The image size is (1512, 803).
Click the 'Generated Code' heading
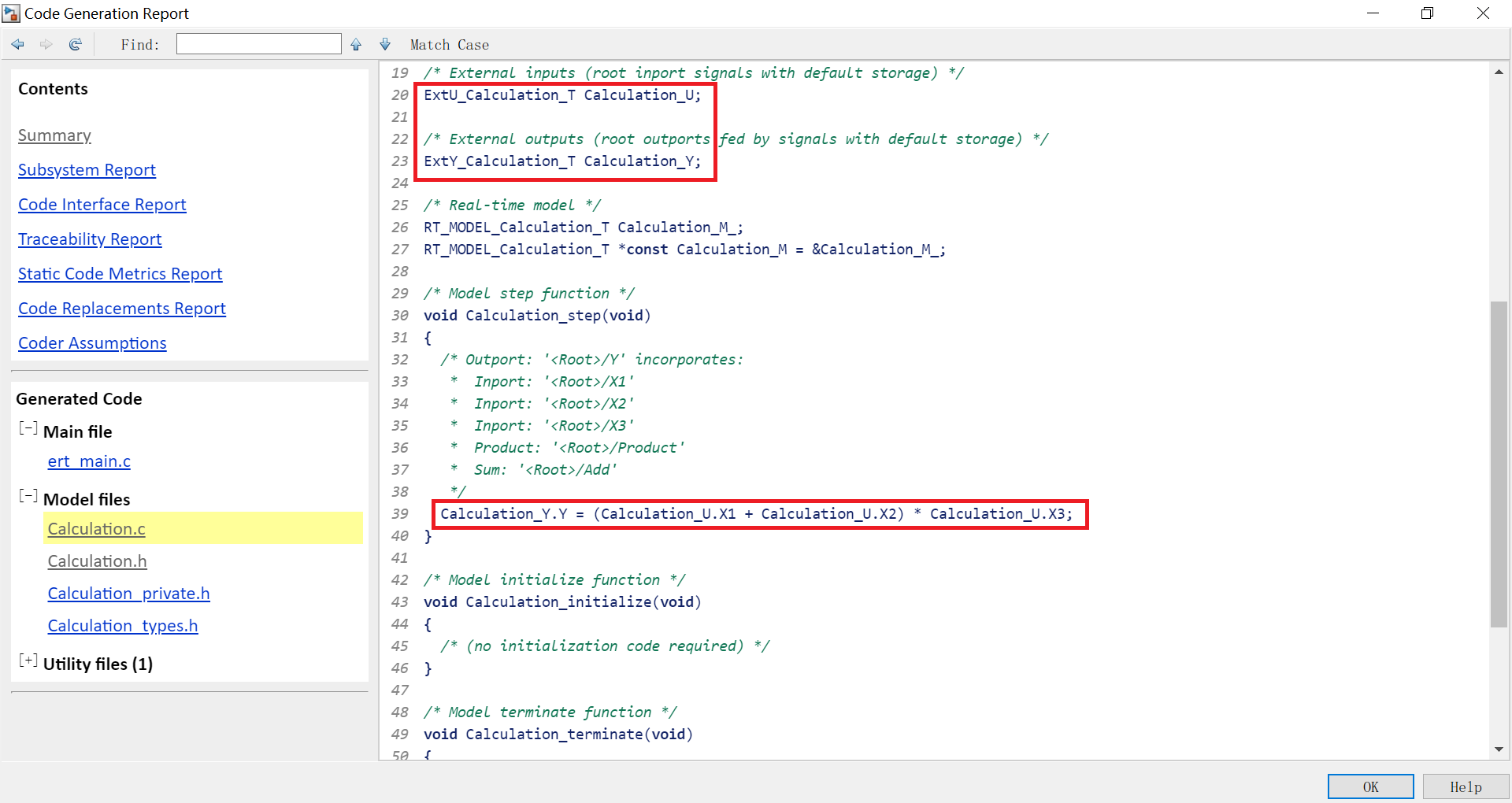(79, 399)
